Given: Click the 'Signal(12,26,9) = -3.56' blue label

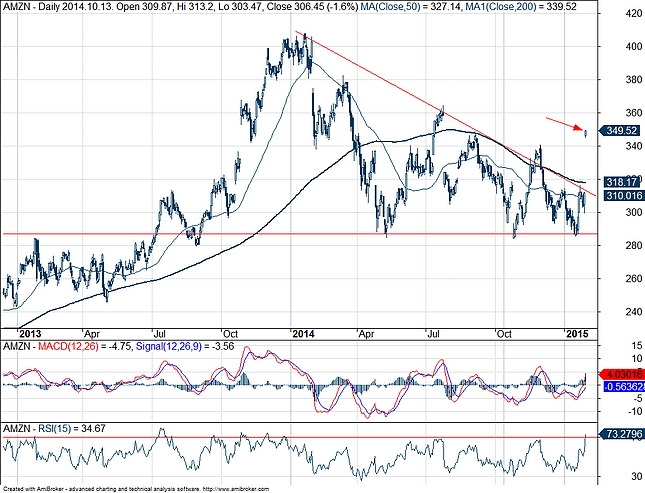Looking at the screenshot, I should [x=185, y=346].
